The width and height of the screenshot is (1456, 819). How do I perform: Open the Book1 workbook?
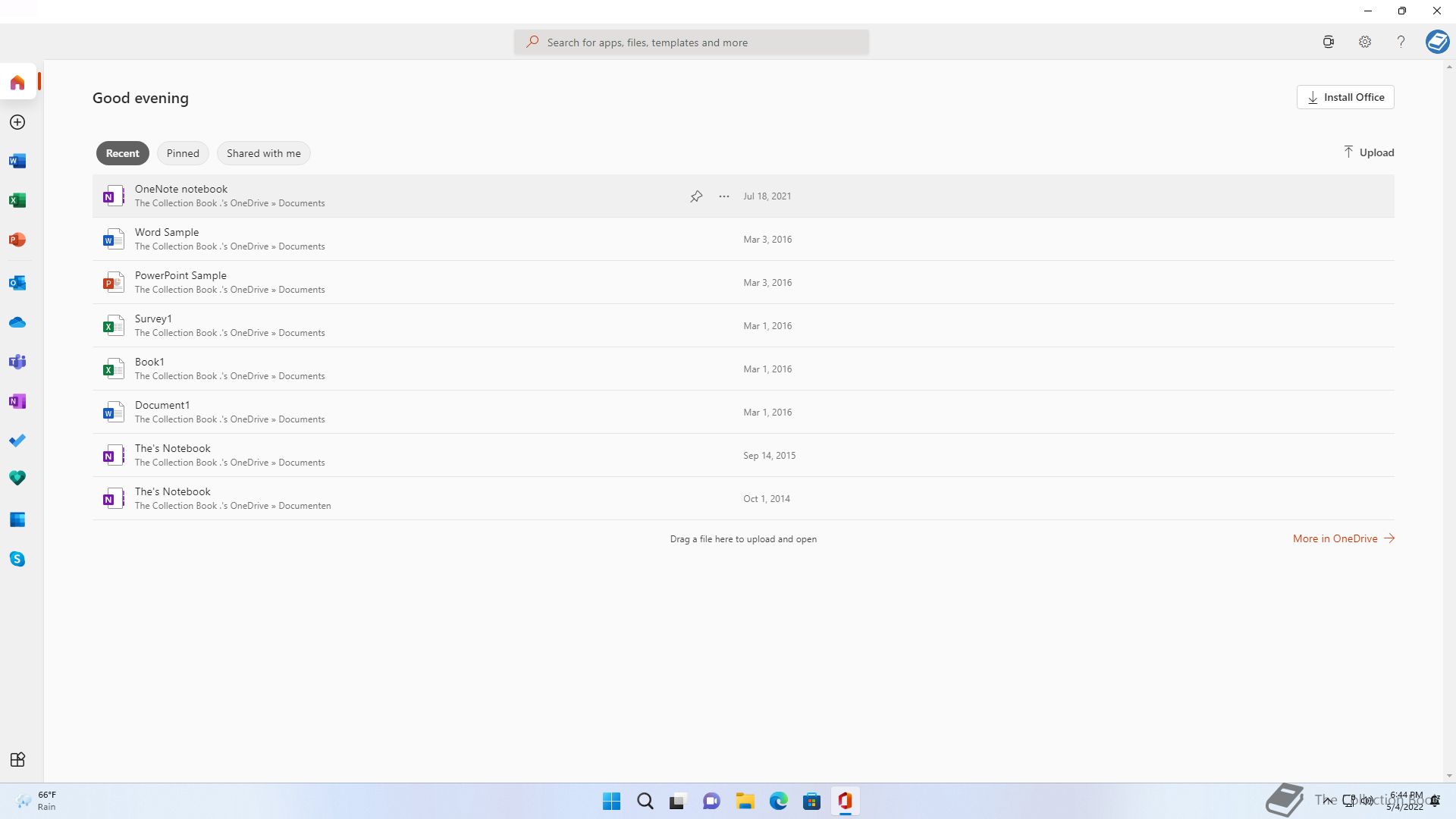click(743, 369)
